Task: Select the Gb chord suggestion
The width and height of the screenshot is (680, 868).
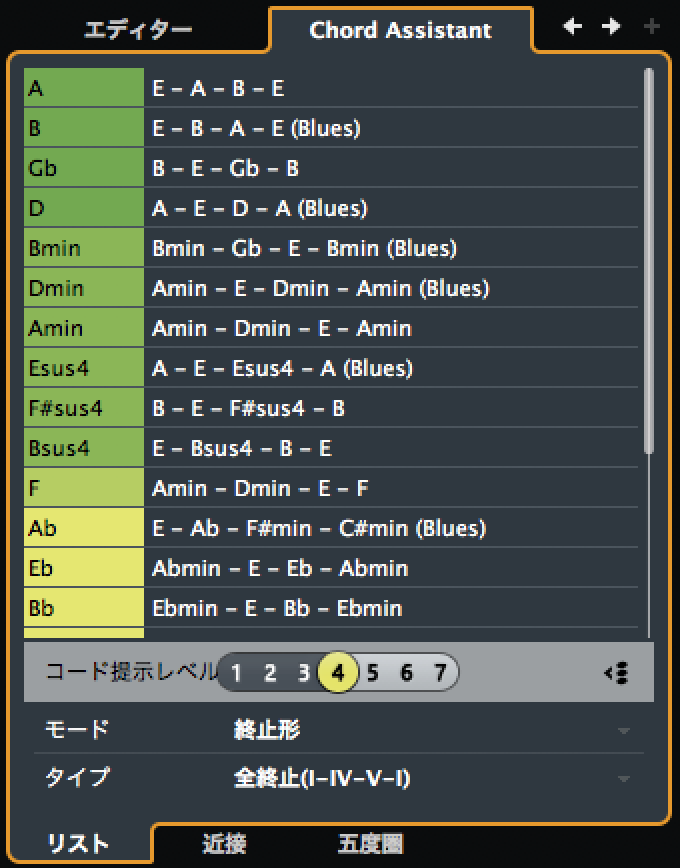Action: click(84, 168)
